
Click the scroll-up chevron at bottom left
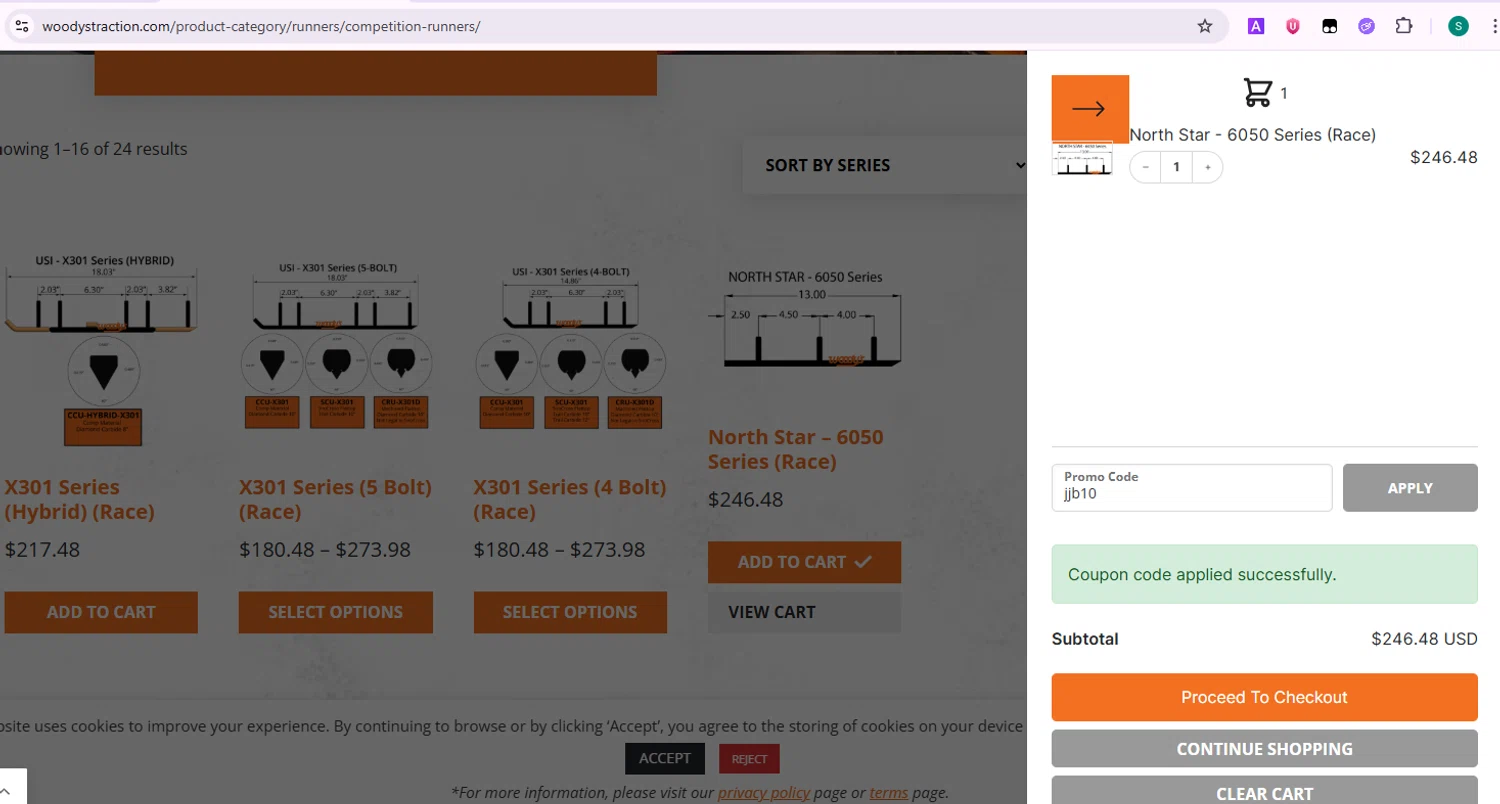[8, 790]
